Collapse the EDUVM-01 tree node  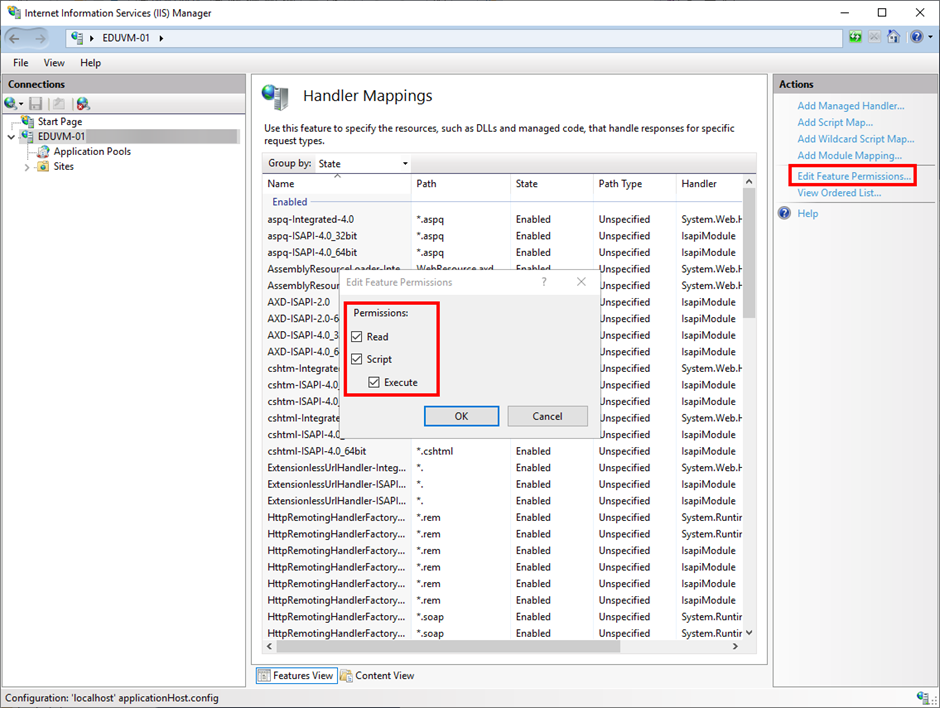pos(11,137)
